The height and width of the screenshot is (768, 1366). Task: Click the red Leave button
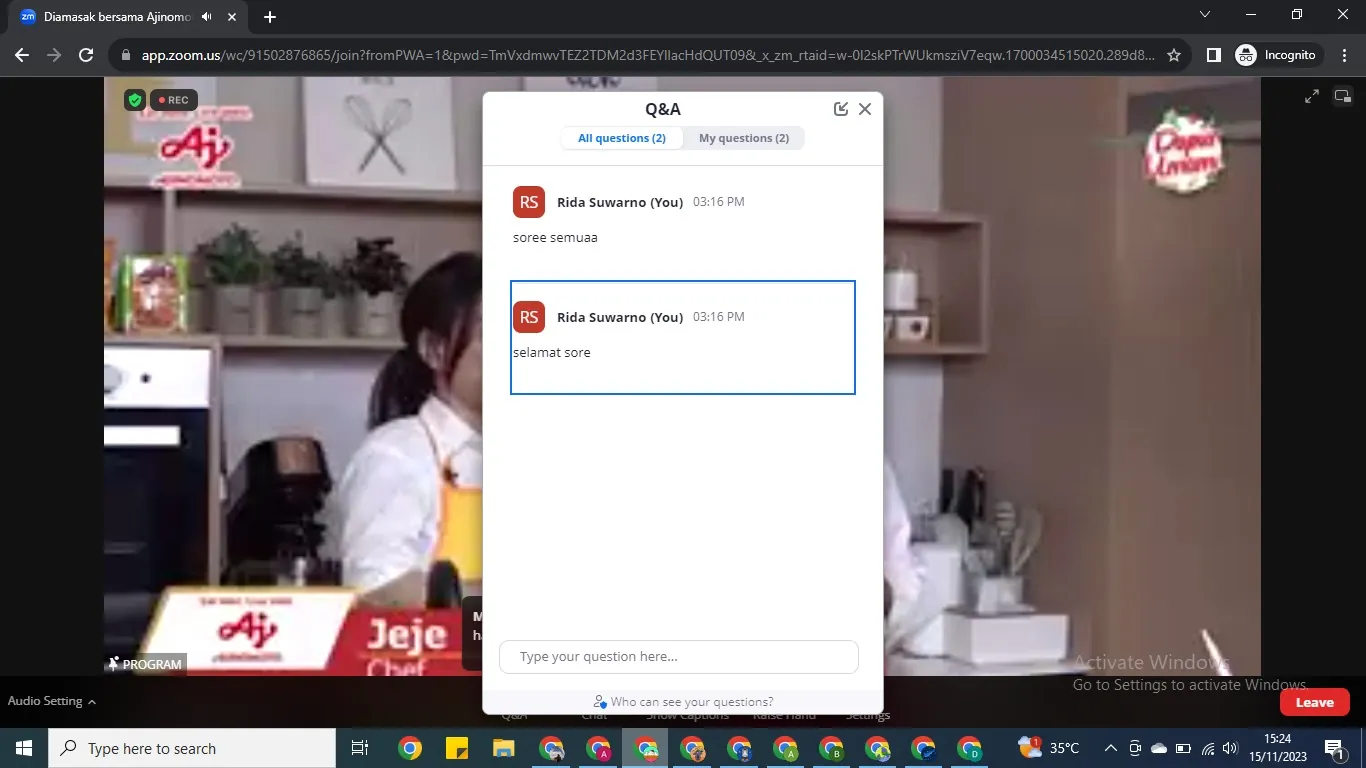[x=1314, y=702]
